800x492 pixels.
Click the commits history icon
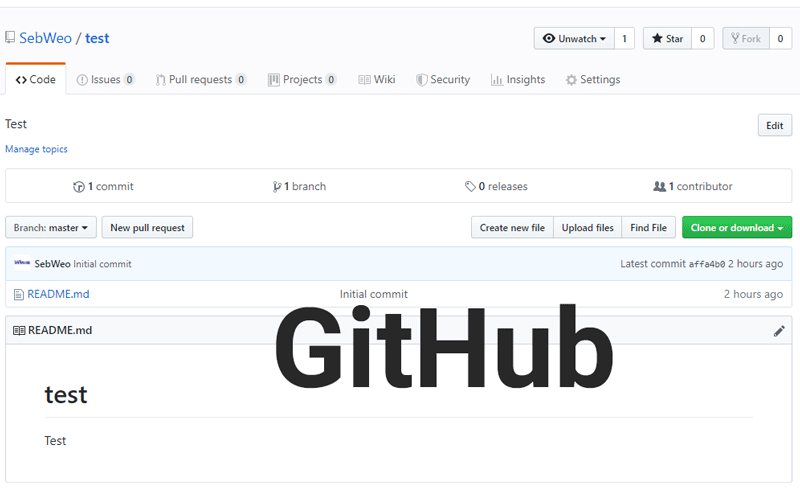[79, 187]
